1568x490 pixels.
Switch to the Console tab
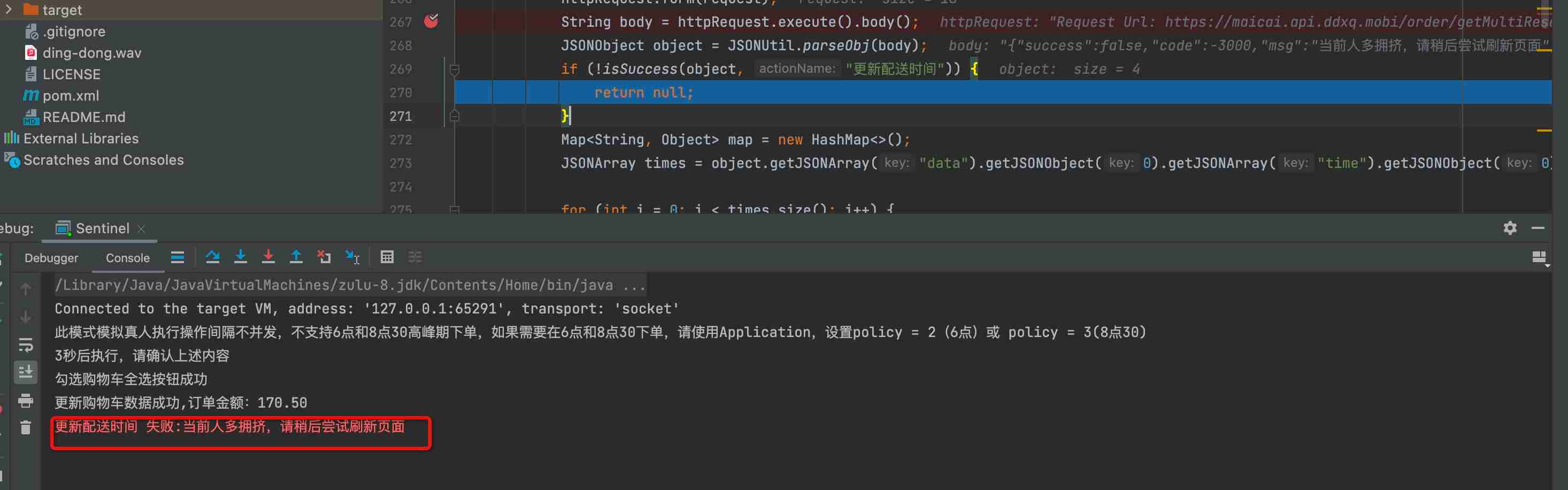point(128,258)
